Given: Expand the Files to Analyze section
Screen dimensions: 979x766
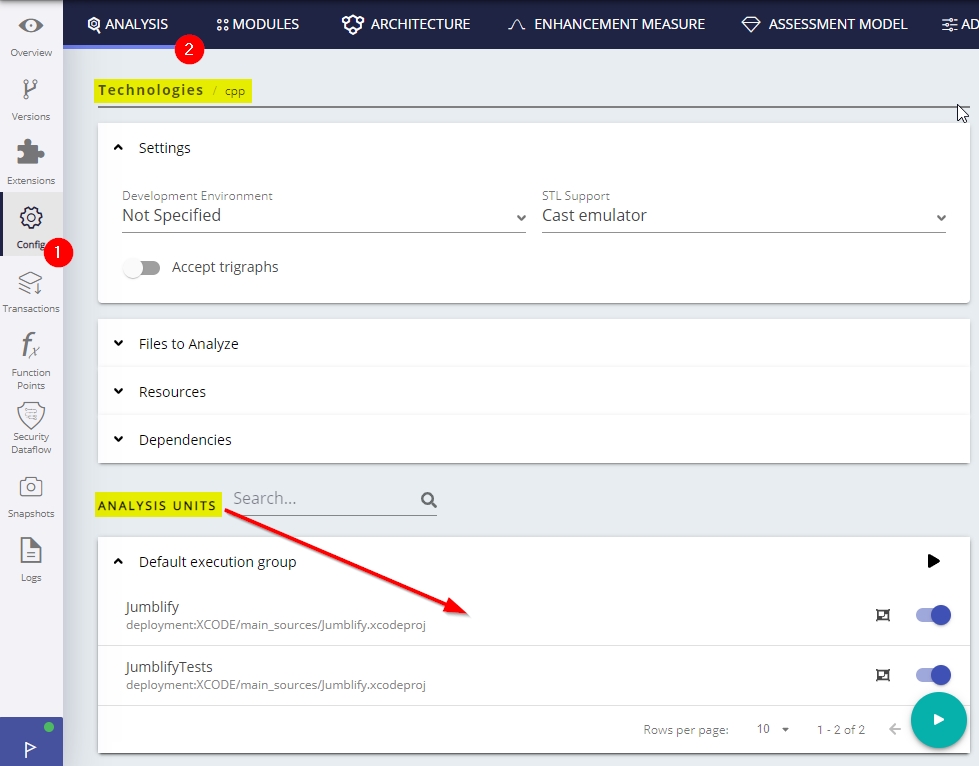Looking at the screenshot, I should [188, 344].
